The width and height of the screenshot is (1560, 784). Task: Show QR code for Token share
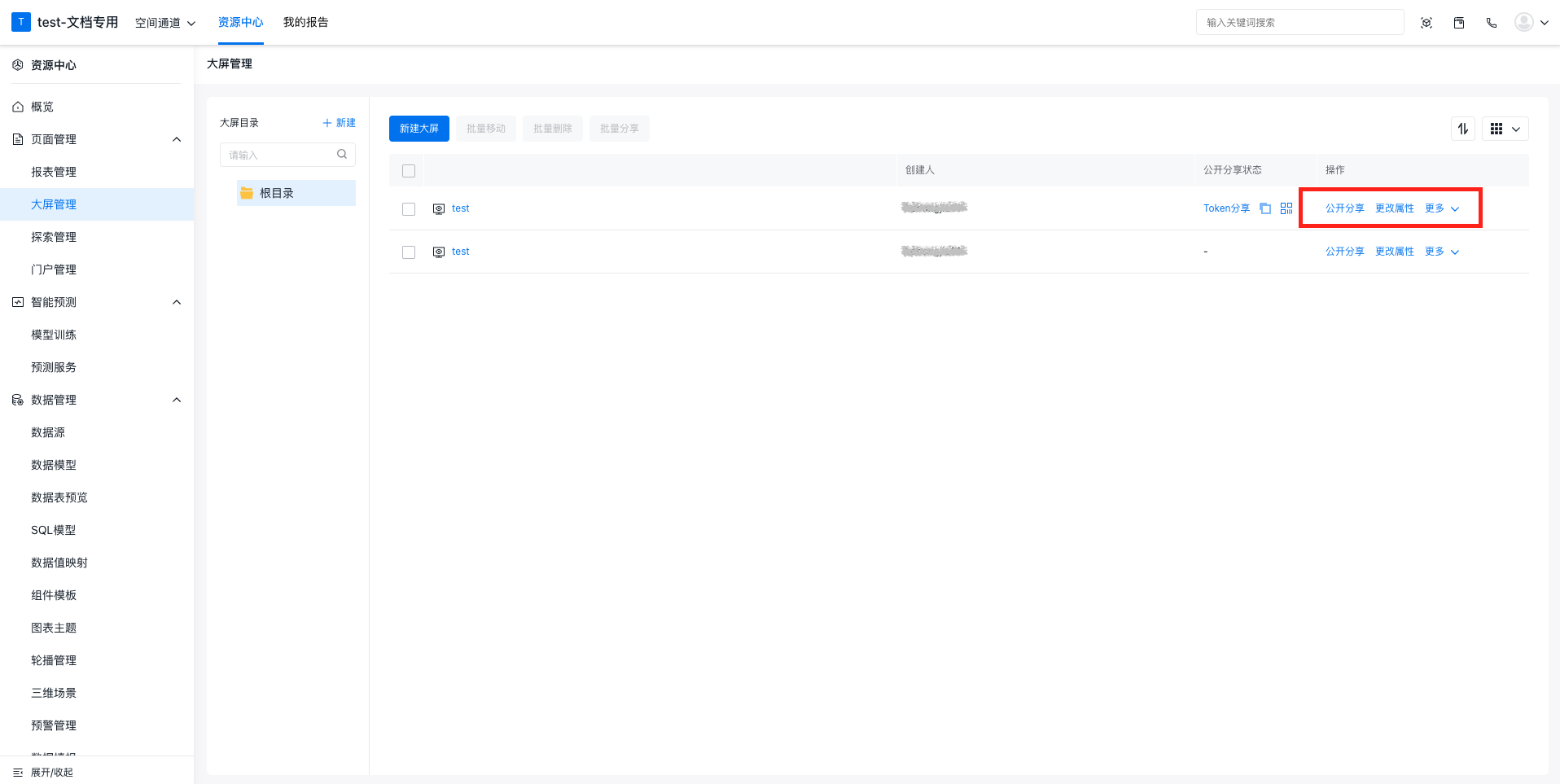[1286, 208]
